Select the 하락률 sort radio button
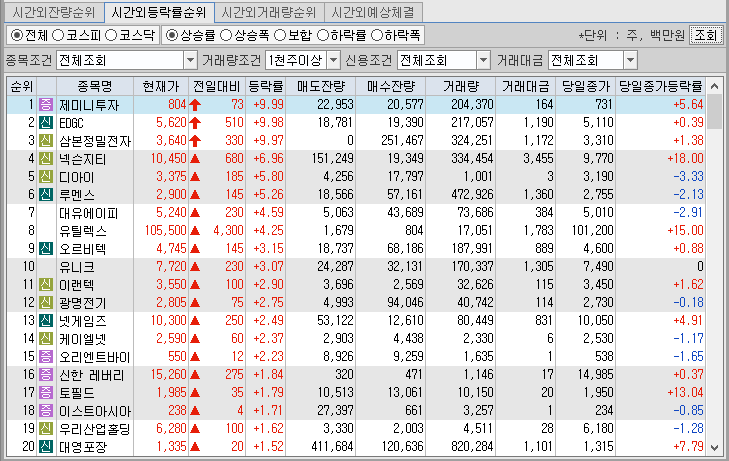The width and height of the screenshot is (729, 461). [323, 35]
